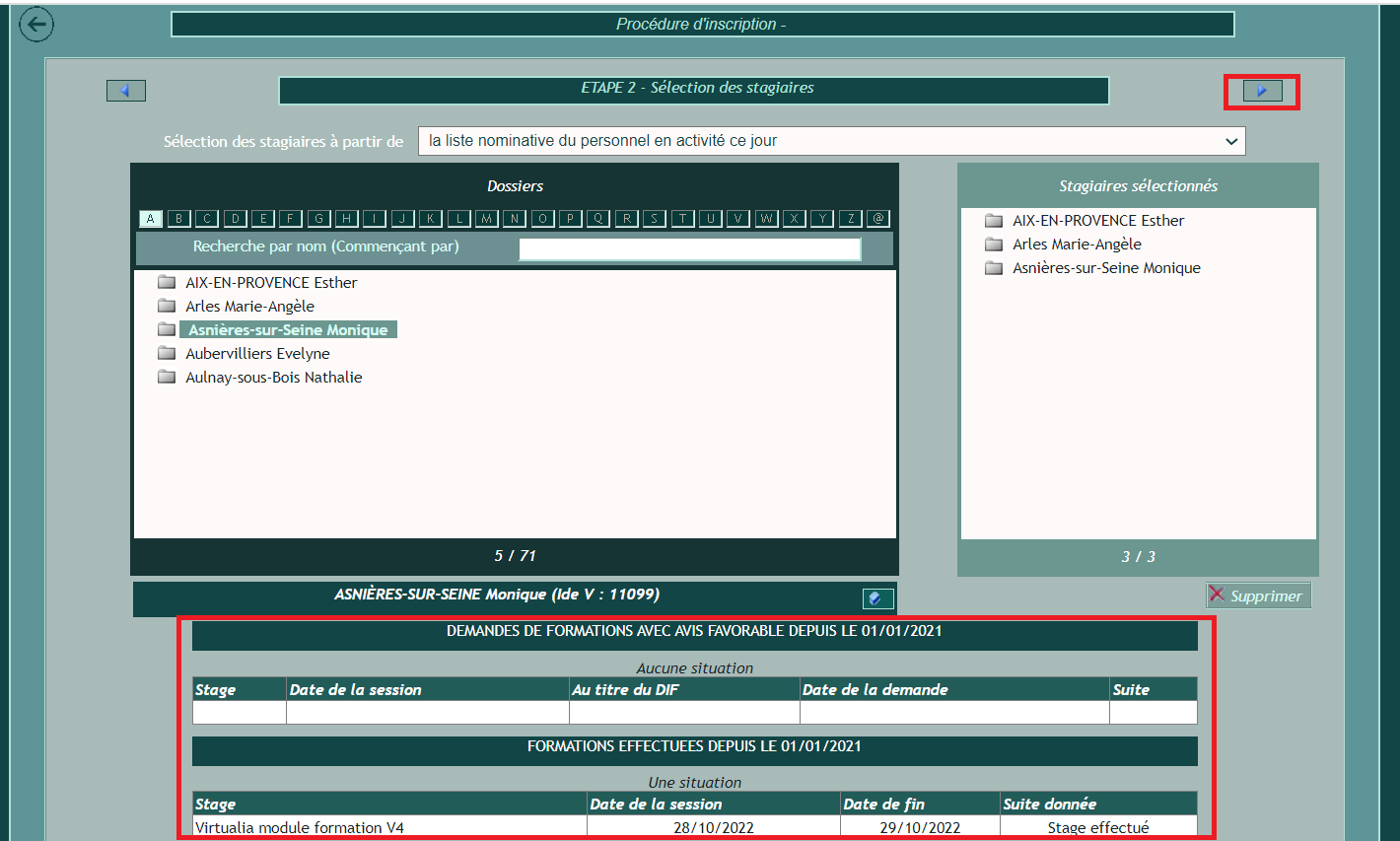Go to previous step with left arrow
Viewport: 1400px width, 841px height.
pos(126,91)
